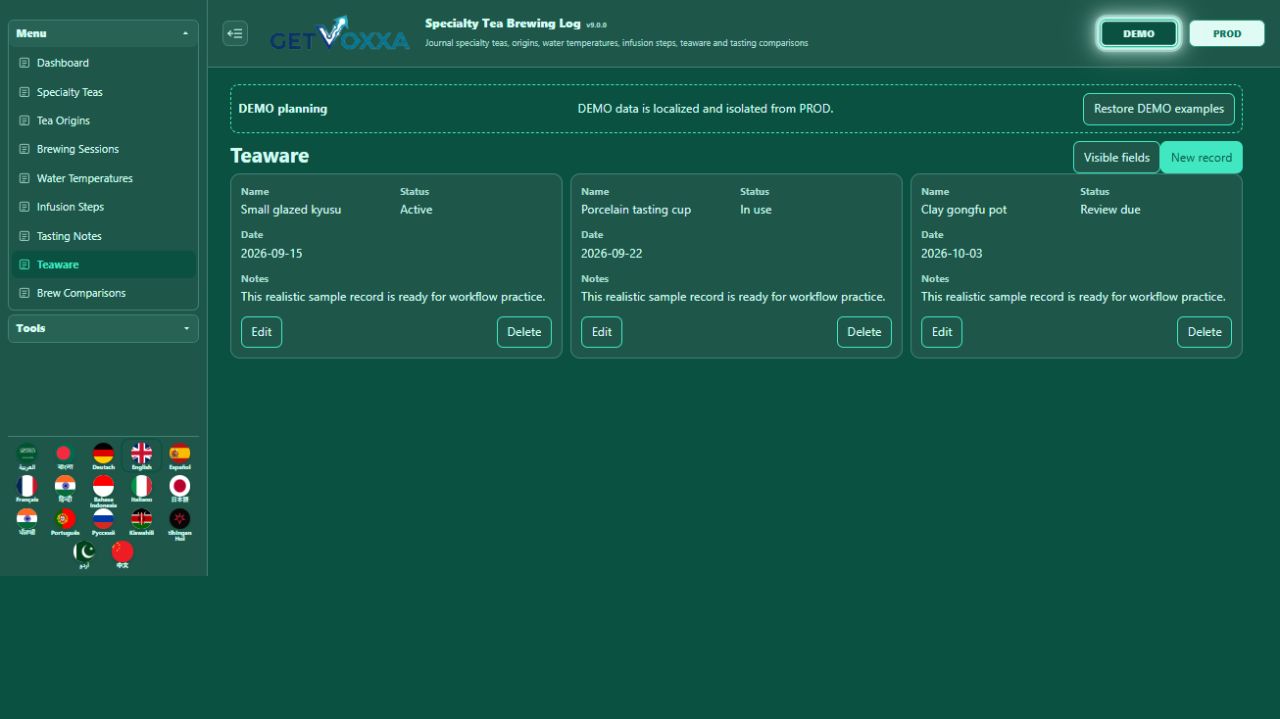Expand the Tools section
The width and height of the screenshot is (1280, 719).
103,328
